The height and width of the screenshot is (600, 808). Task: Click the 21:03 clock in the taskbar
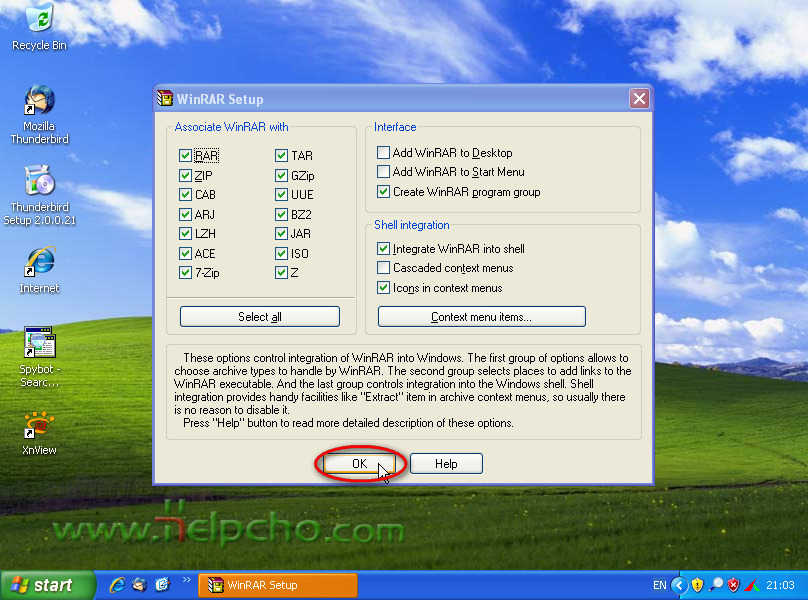point(780,585)
